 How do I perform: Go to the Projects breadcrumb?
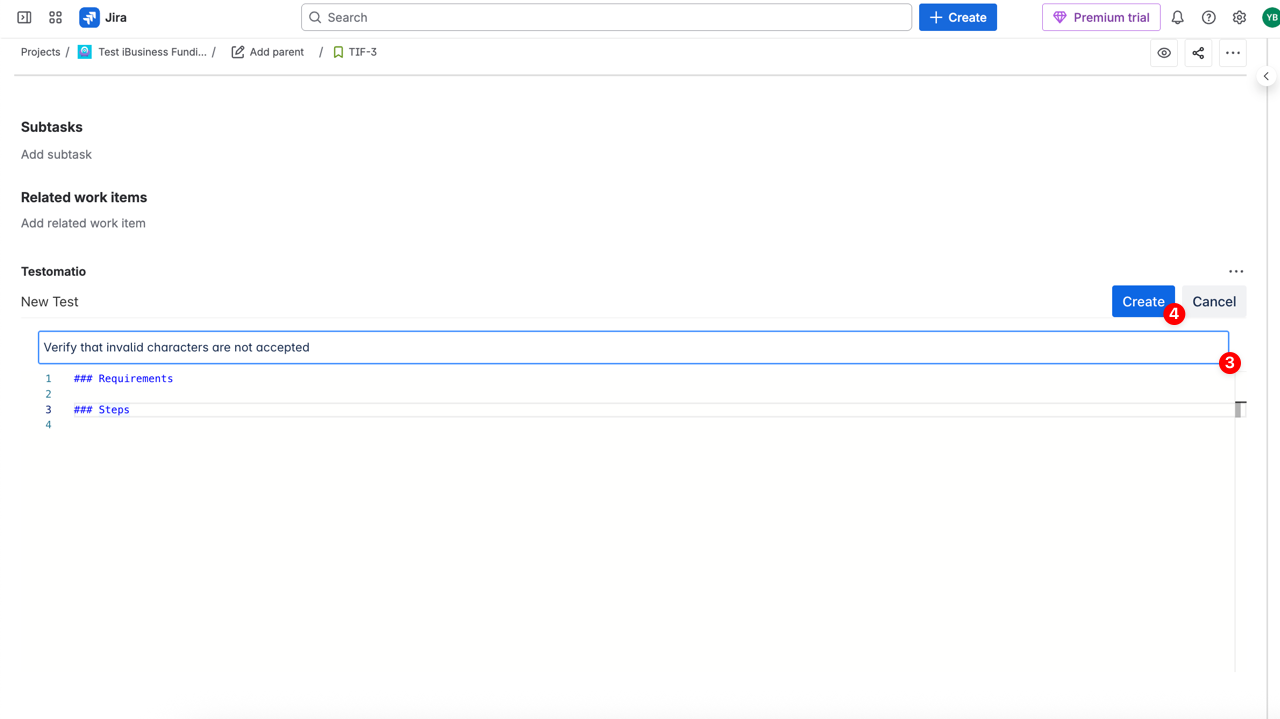[40, 52]
